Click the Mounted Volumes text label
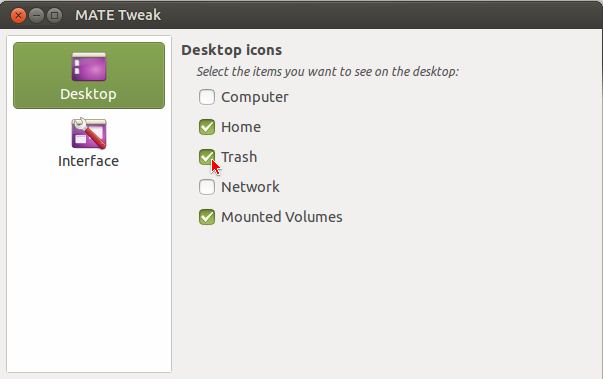The image size is (603, 379). [x=282, y=217]
